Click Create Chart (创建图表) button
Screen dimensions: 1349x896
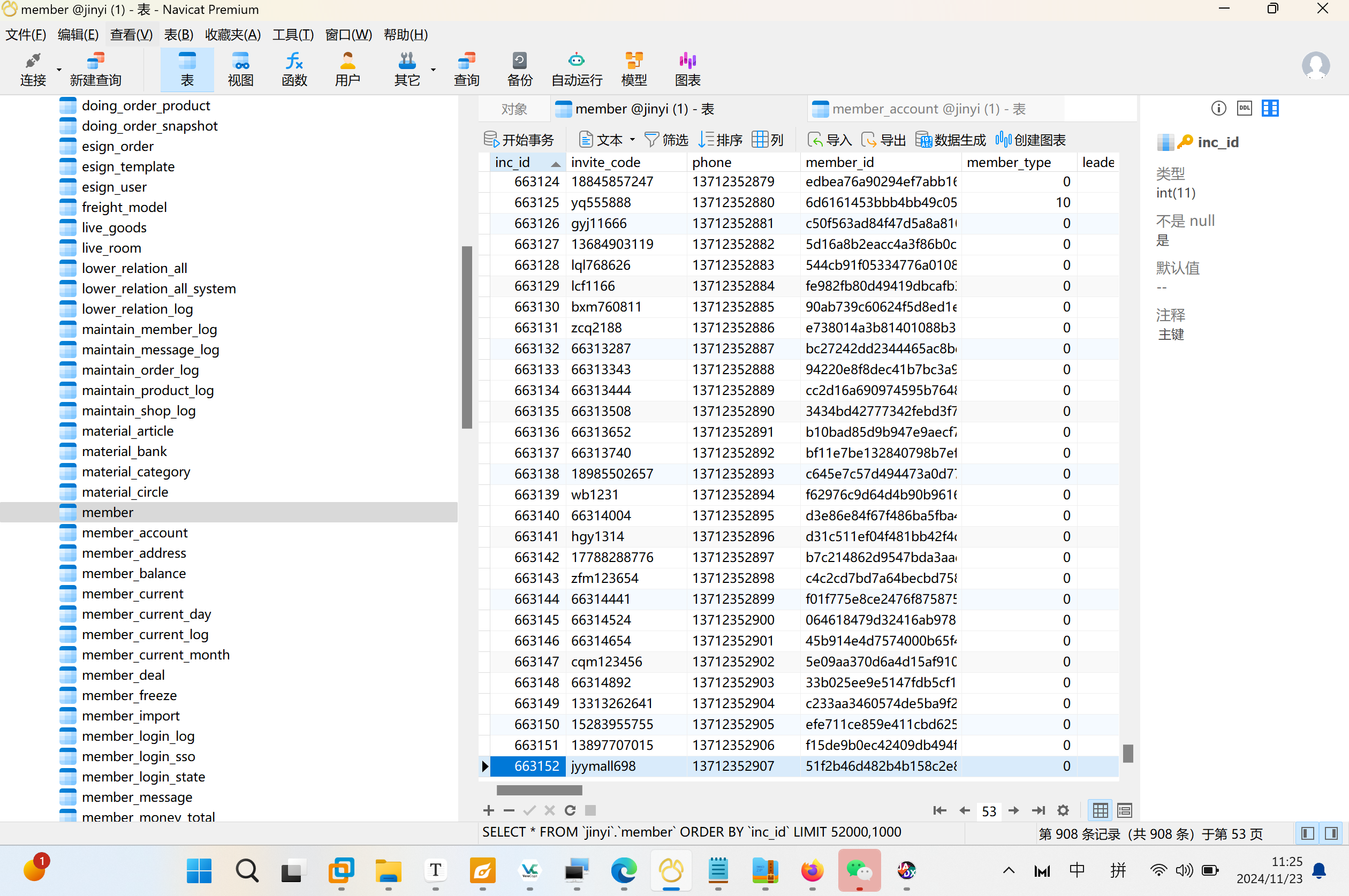pyautogui.click(x=1030, y=139)
